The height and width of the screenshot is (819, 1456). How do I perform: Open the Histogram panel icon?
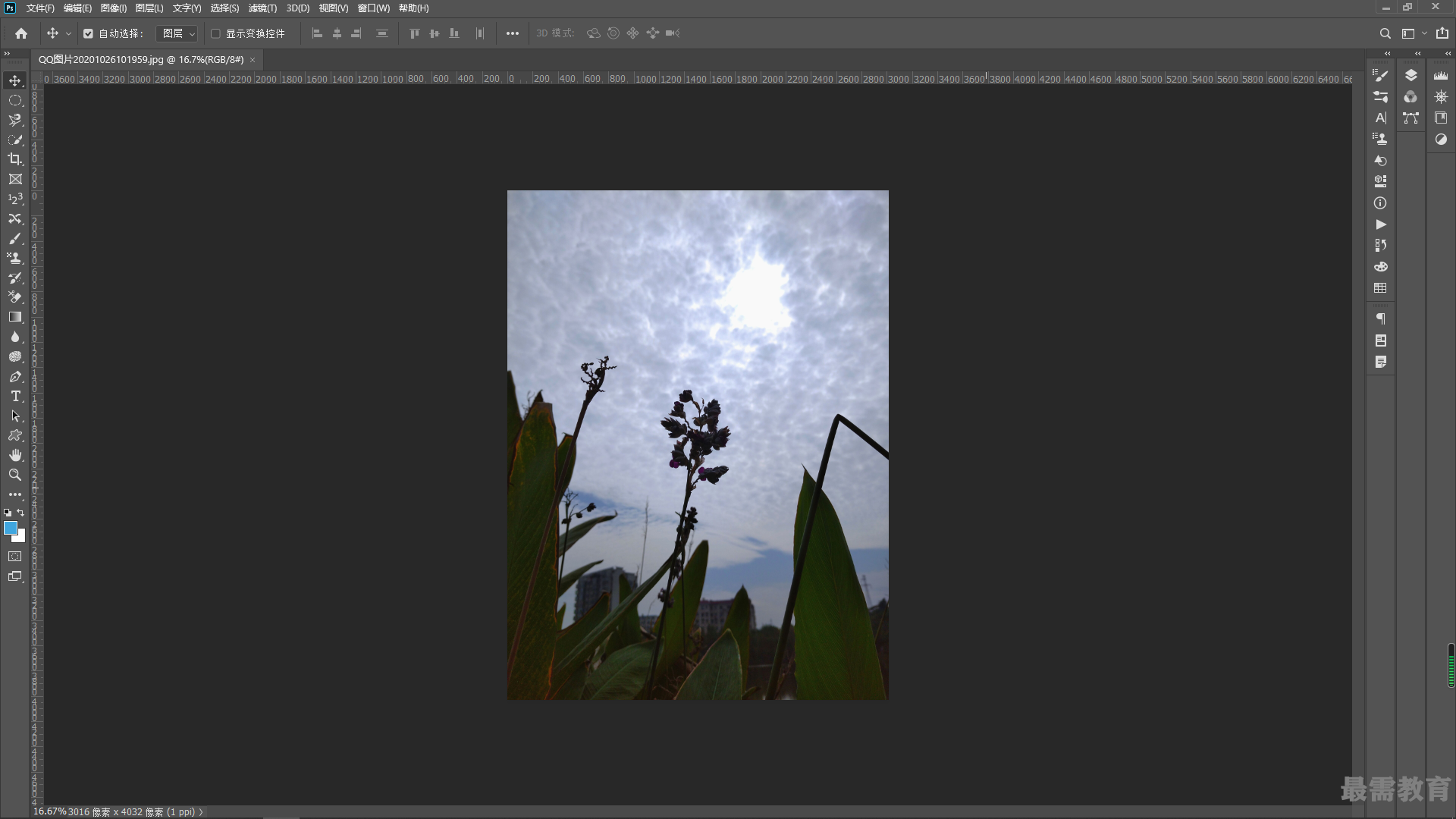coord(1441,75)
